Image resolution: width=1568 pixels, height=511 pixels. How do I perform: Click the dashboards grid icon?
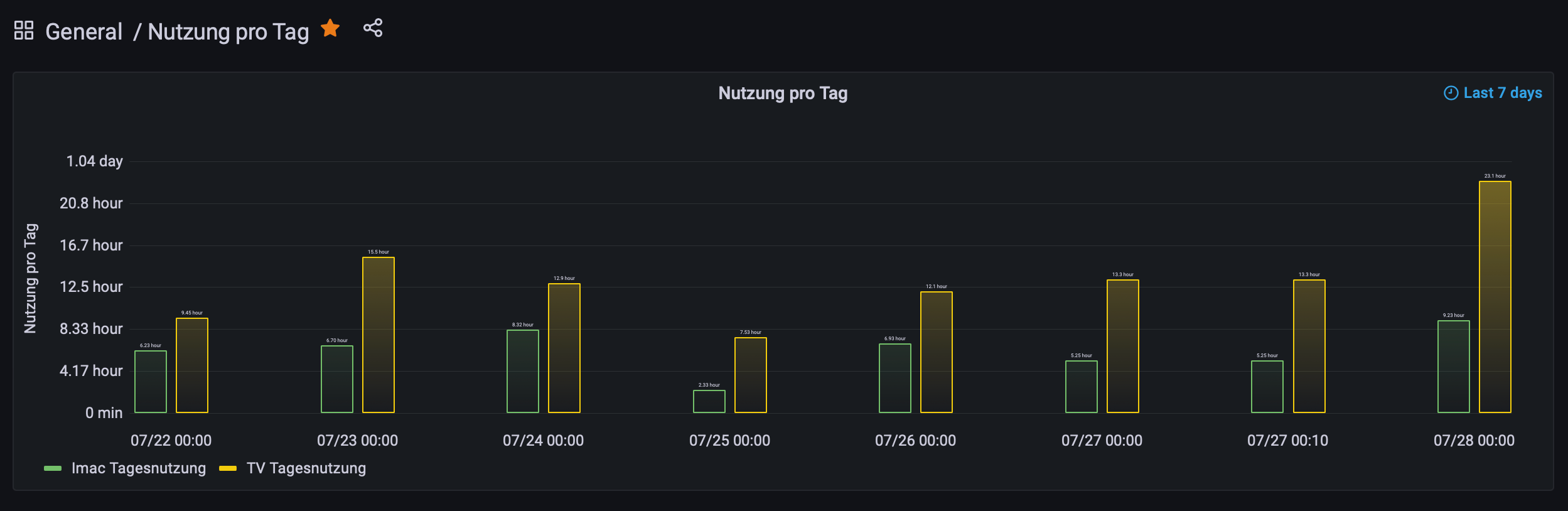pyautogui.click(x=24, y=30)
